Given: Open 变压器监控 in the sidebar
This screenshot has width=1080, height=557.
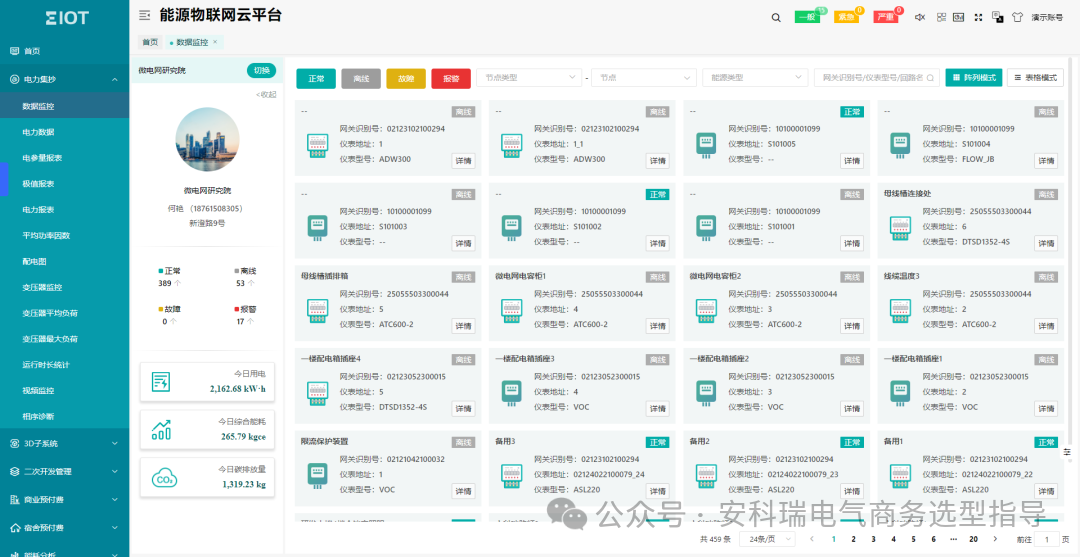Looking at the screenshot, I should [x=64, y=287].
